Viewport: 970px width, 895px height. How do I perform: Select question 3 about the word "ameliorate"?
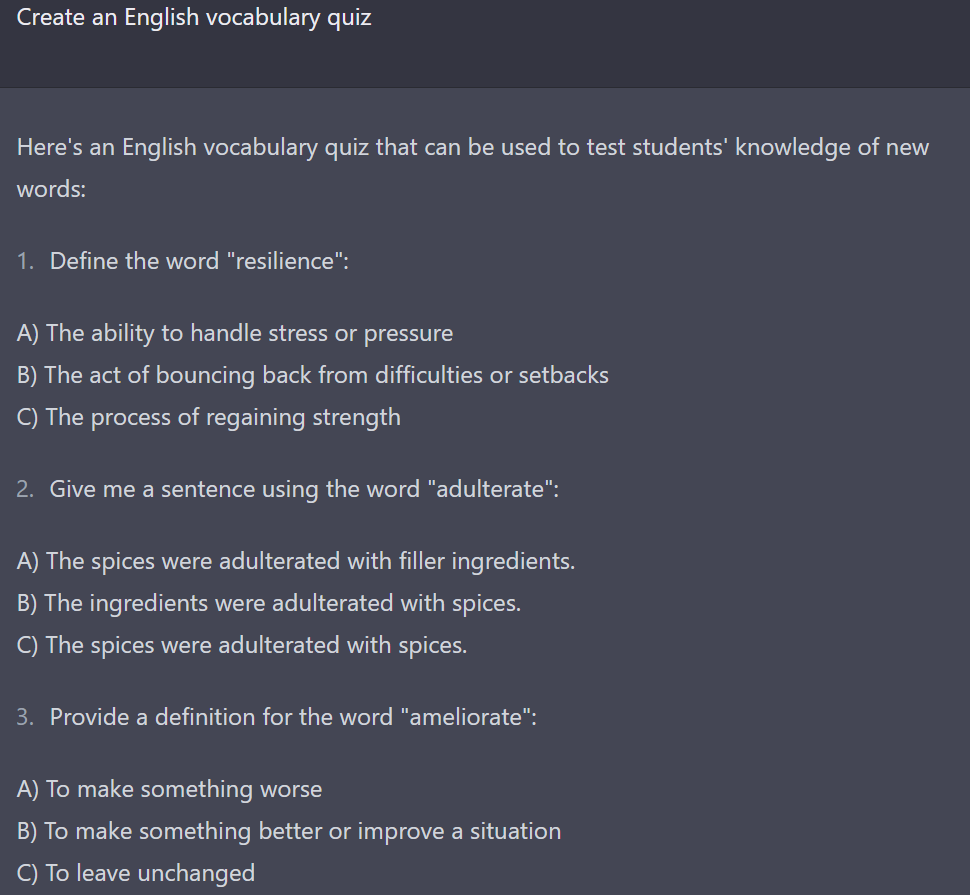pos(293,717)
